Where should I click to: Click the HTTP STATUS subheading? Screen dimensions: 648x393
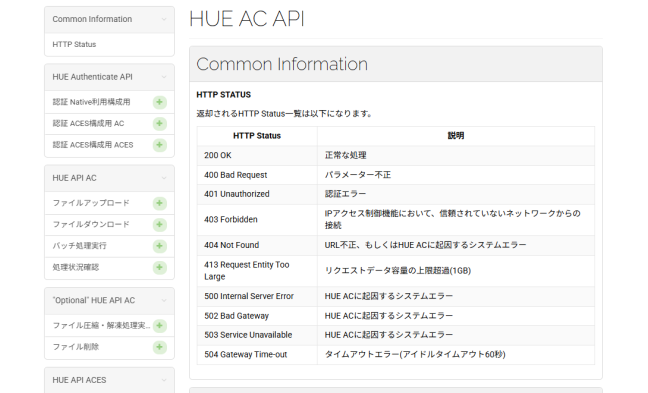[x=224, y=95]
